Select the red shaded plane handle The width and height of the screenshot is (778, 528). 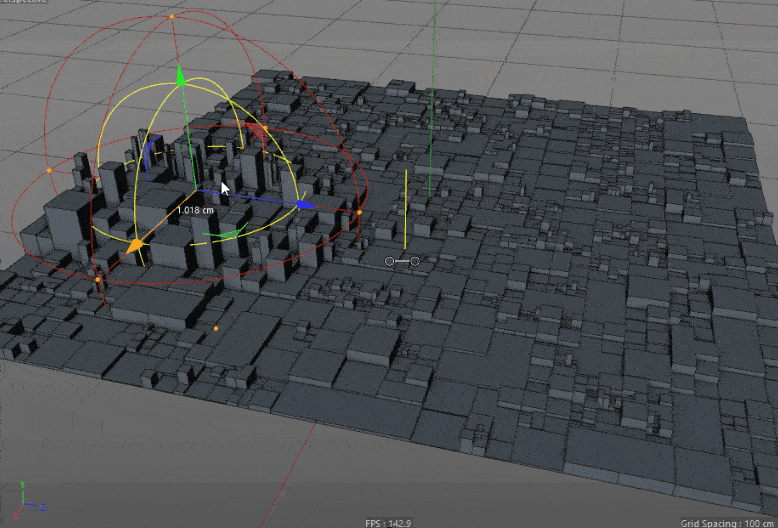coord(257,131)
